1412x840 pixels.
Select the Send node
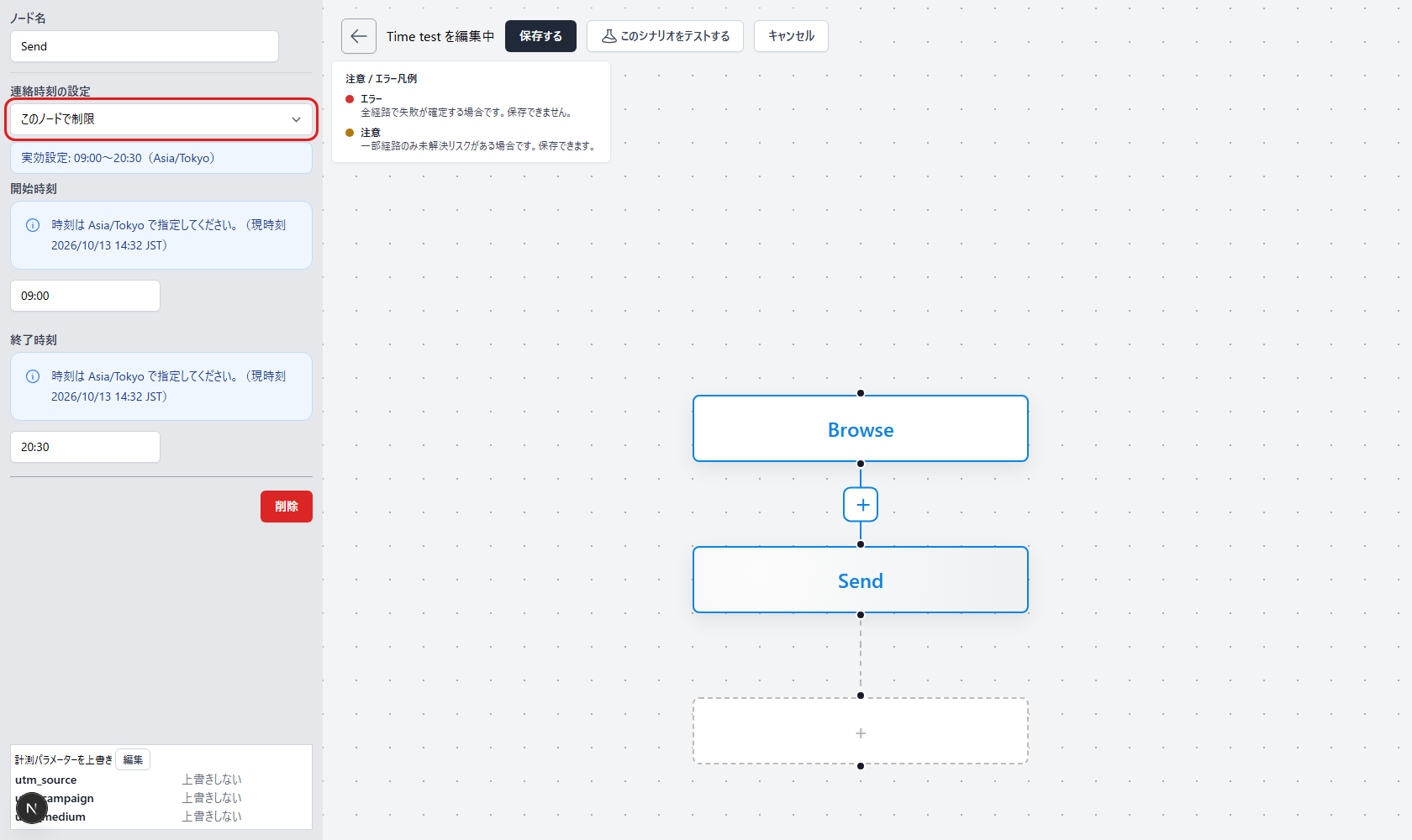click(861, 580)
